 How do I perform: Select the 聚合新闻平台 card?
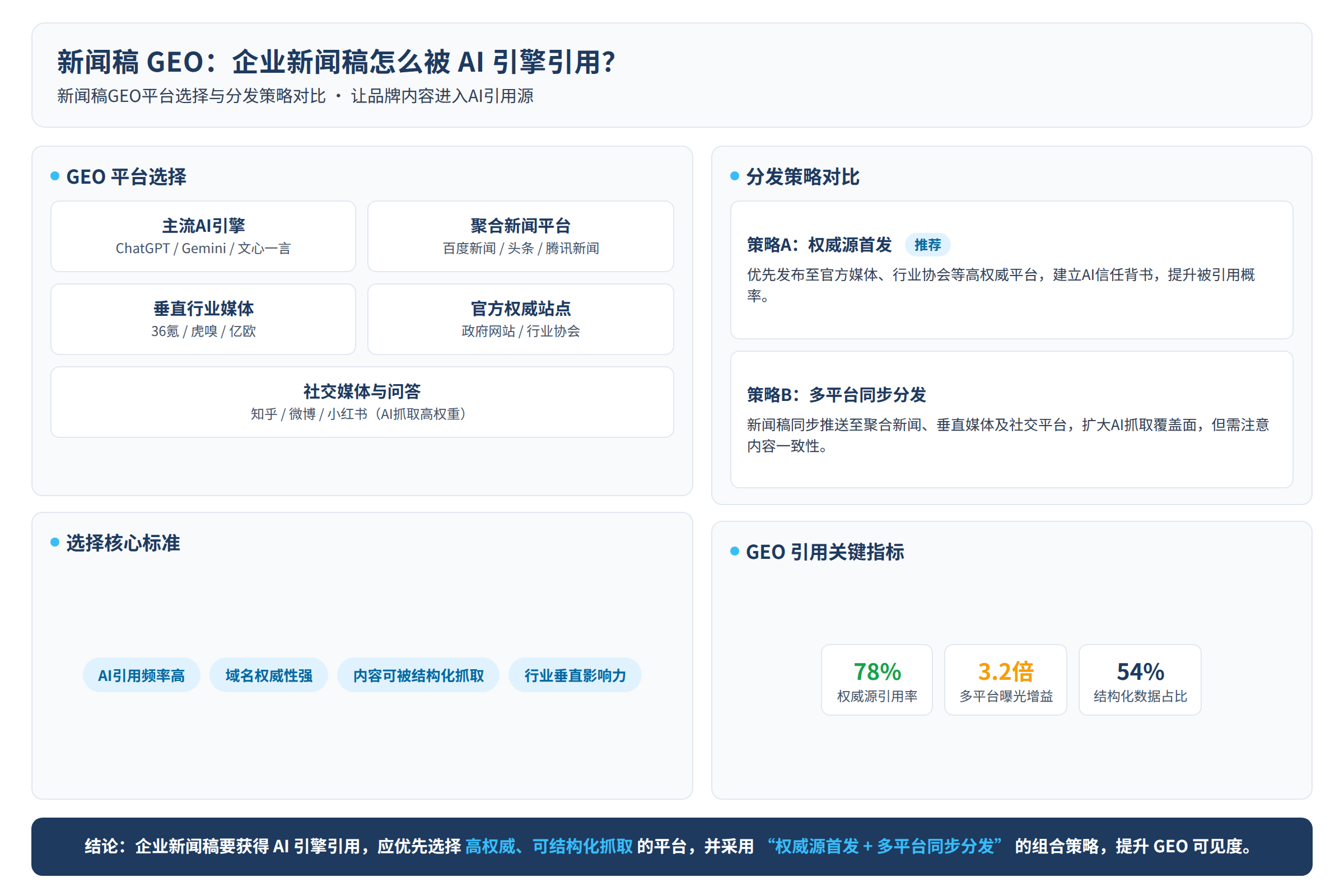[520, 236]
